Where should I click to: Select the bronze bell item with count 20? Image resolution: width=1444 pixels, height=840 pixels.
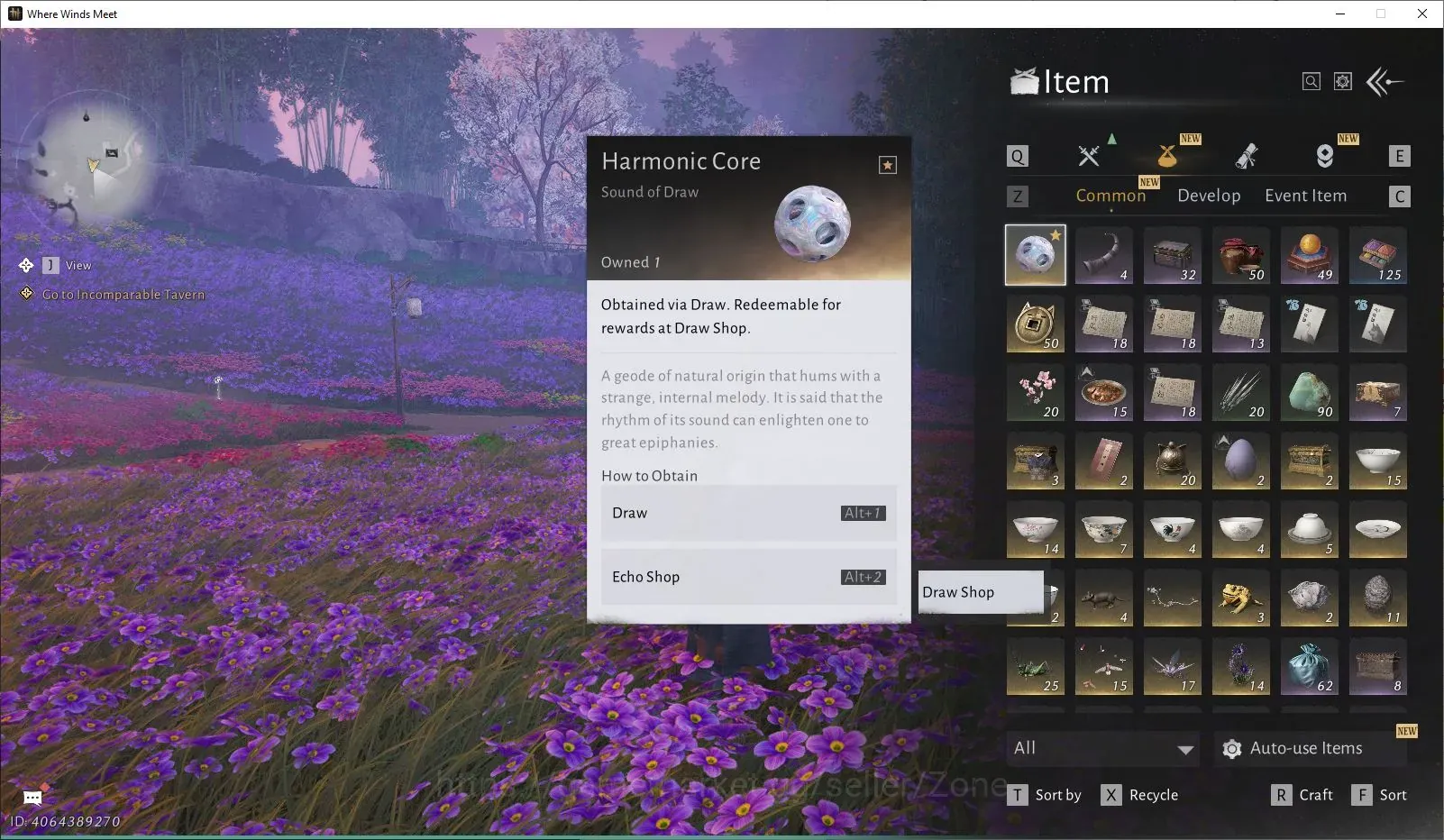pyautogui.click(x=1173, y=461)
